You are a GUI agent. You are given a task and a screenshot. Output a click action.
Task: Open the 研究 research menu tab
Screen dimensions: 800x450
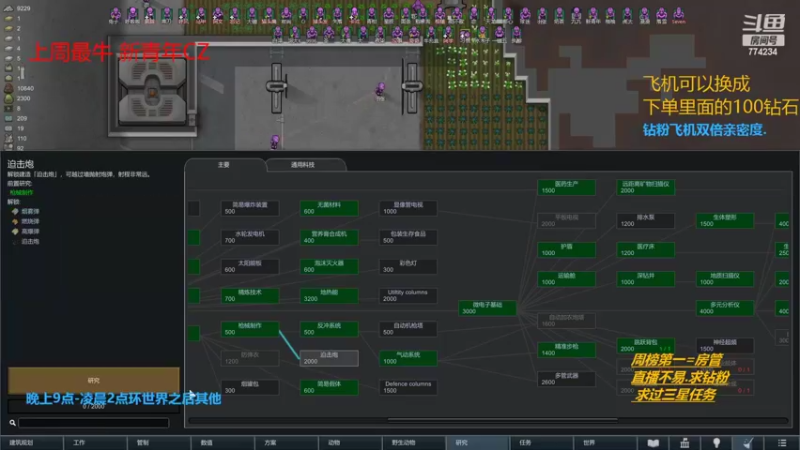point(478,443)
